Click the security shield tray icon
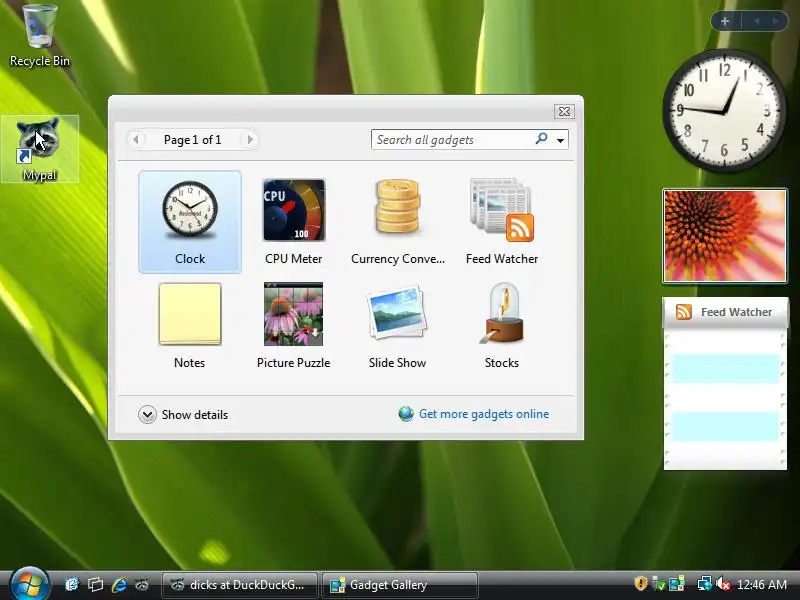 (640, 583)
